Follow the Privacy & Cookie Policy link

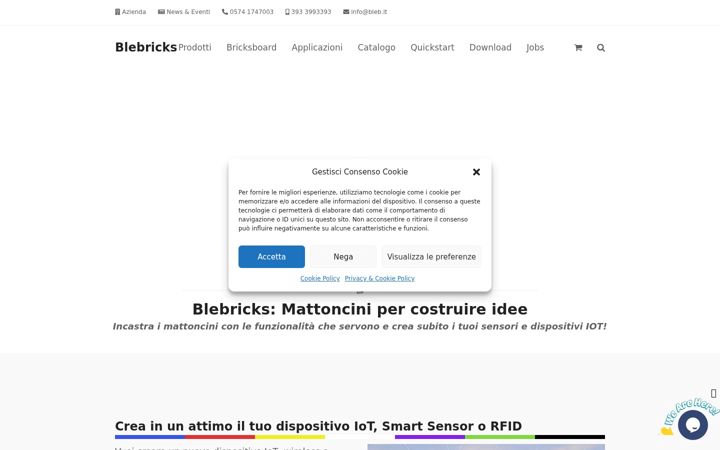point(380,278)
